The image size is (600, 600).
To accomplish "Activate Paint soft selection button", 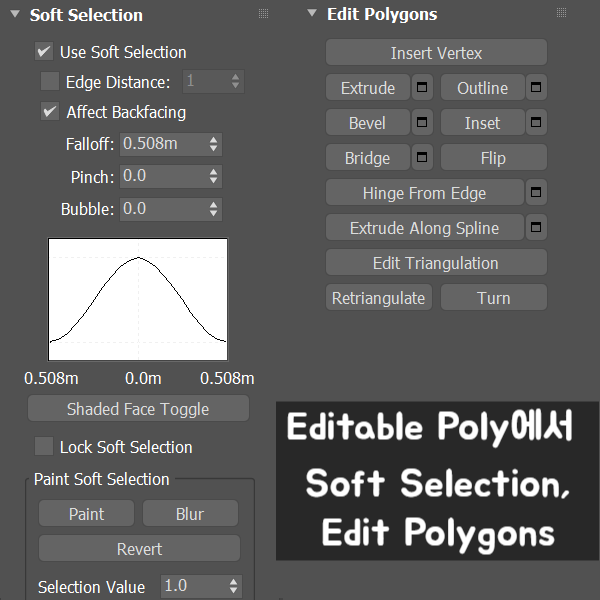I will tap(86, 514).
